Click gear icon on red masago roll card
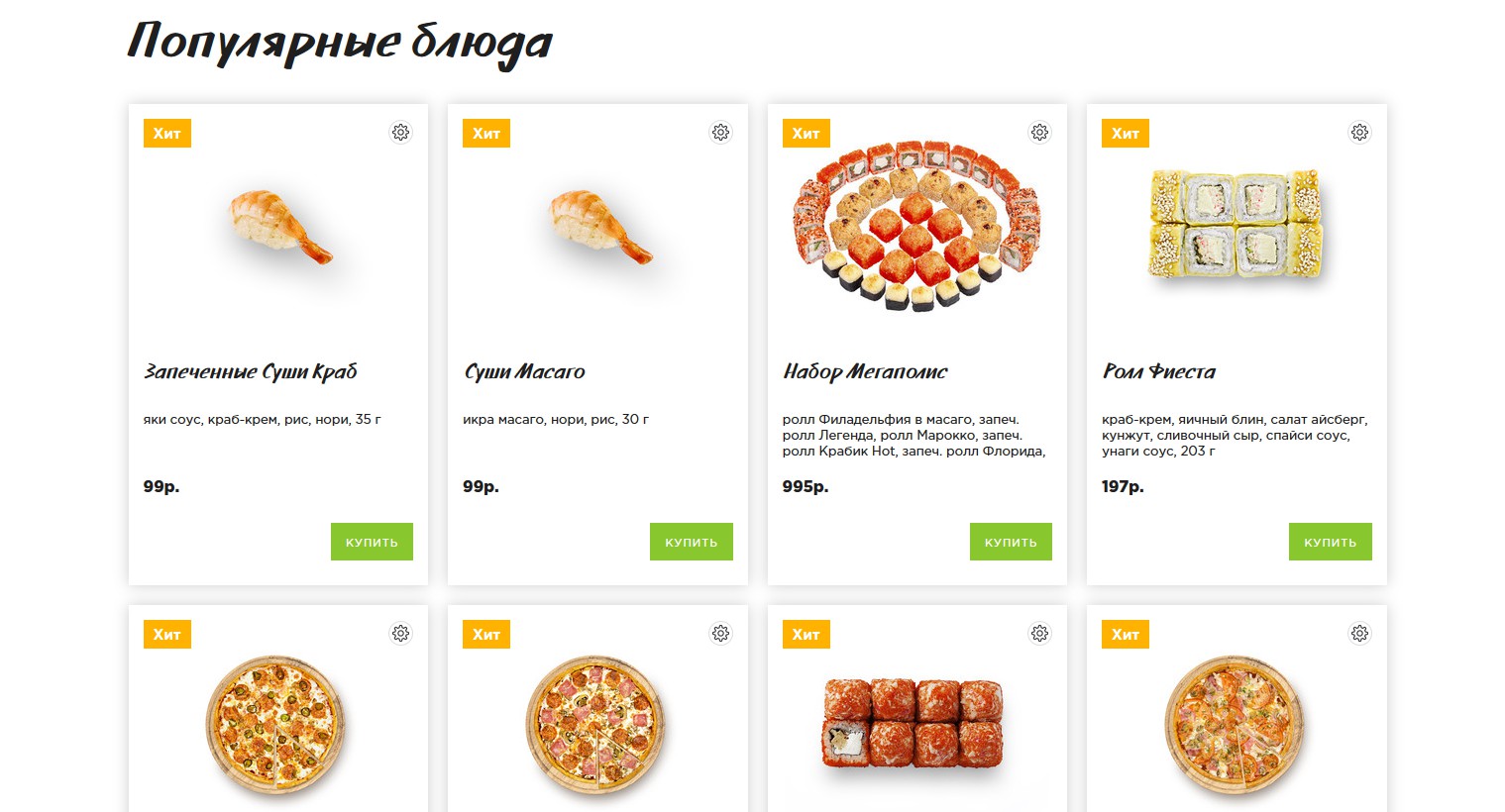 pyautogui.click(x=1039, y=634)
